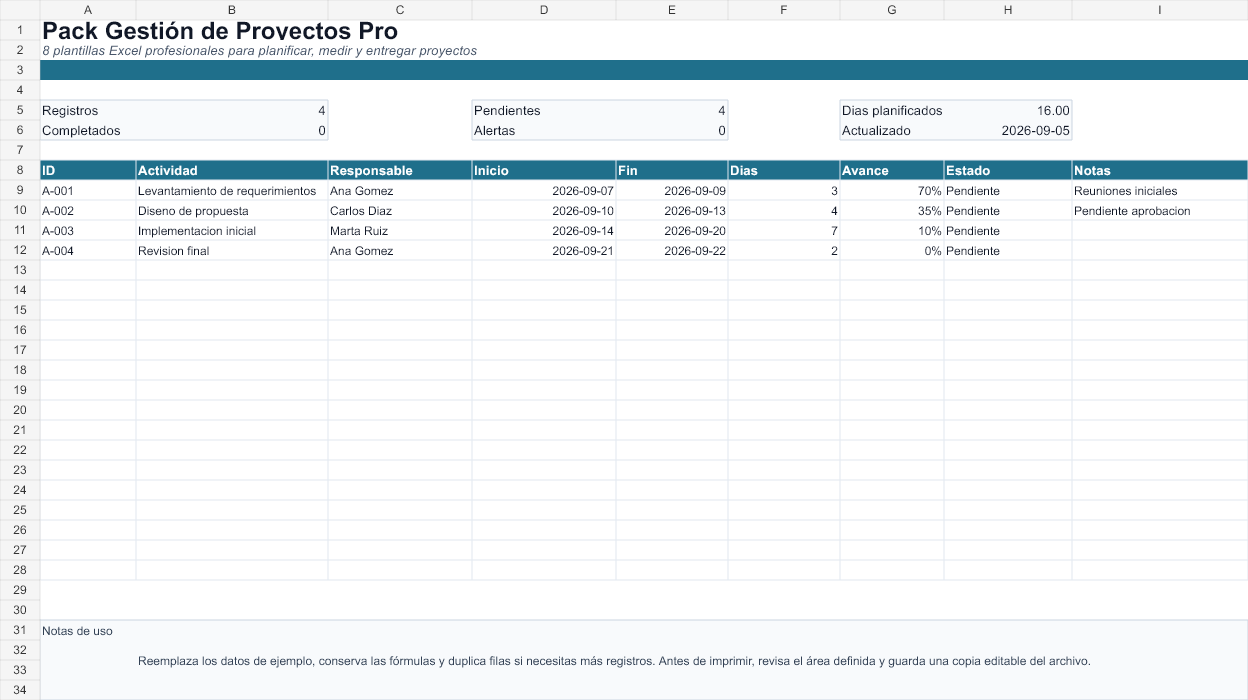The image size is (1248, 700).
Task: Select start date 2026-09-07 cell
Action: pyautogui.click(x=544, y=190)
